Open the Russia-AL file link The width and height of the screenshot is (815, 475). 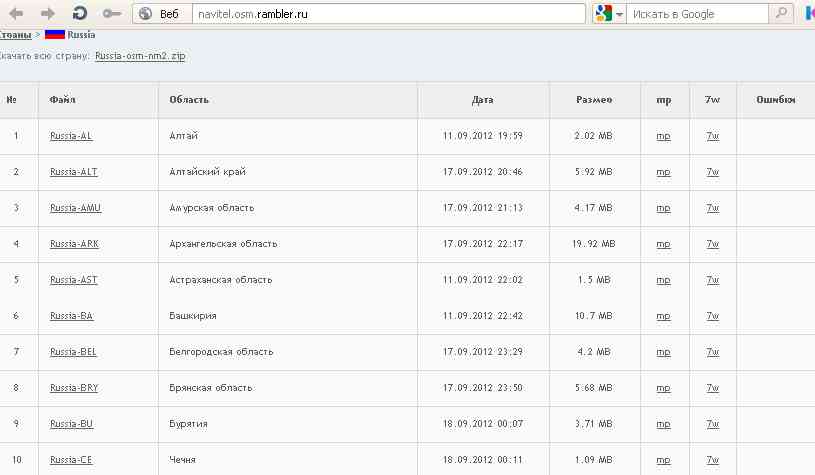(71, 136)
